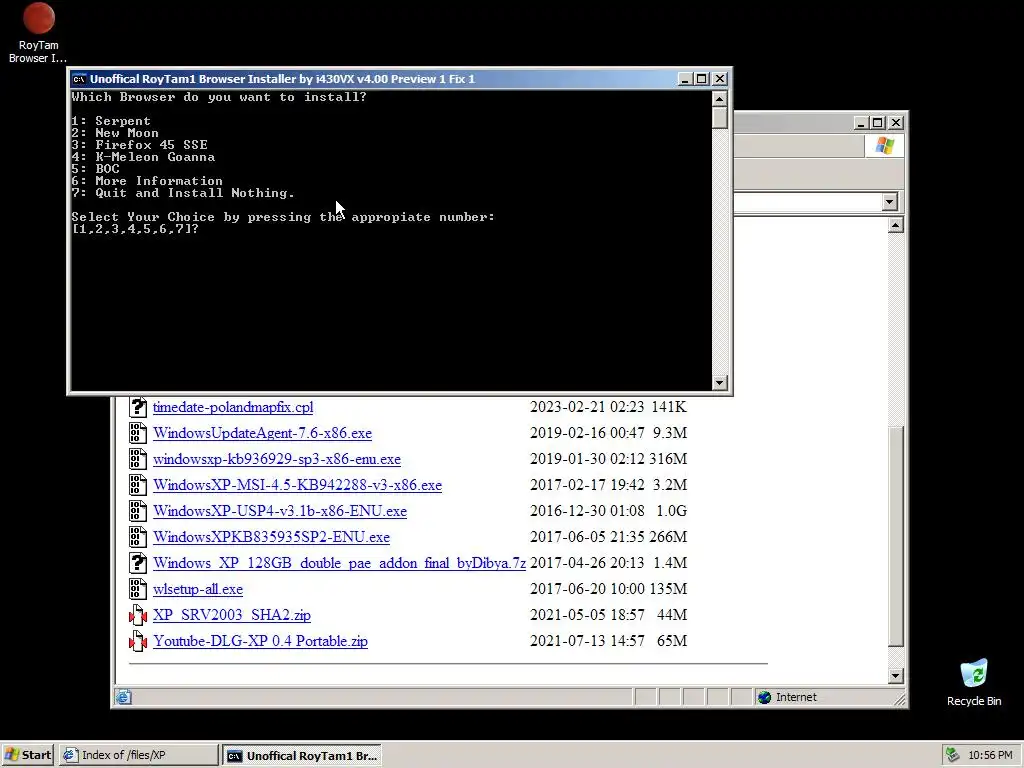Open the RoyTam Browser Installer desktop icon
Image resolution: width=1024 pixels, height=768 pixels.
click(38, 33)
